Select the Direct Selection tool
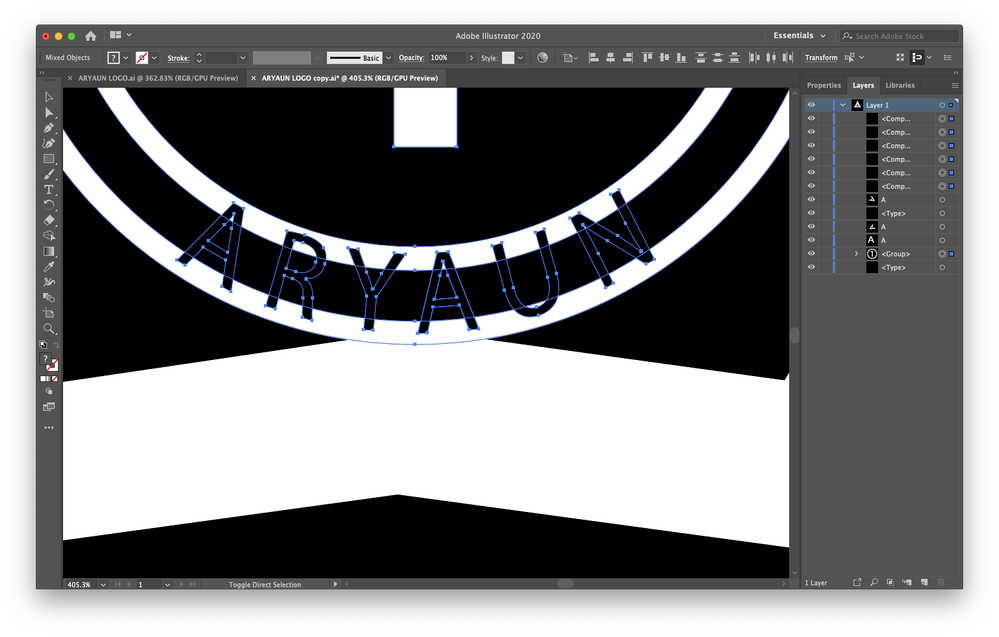The image size is (999, 637). [49, 113]
